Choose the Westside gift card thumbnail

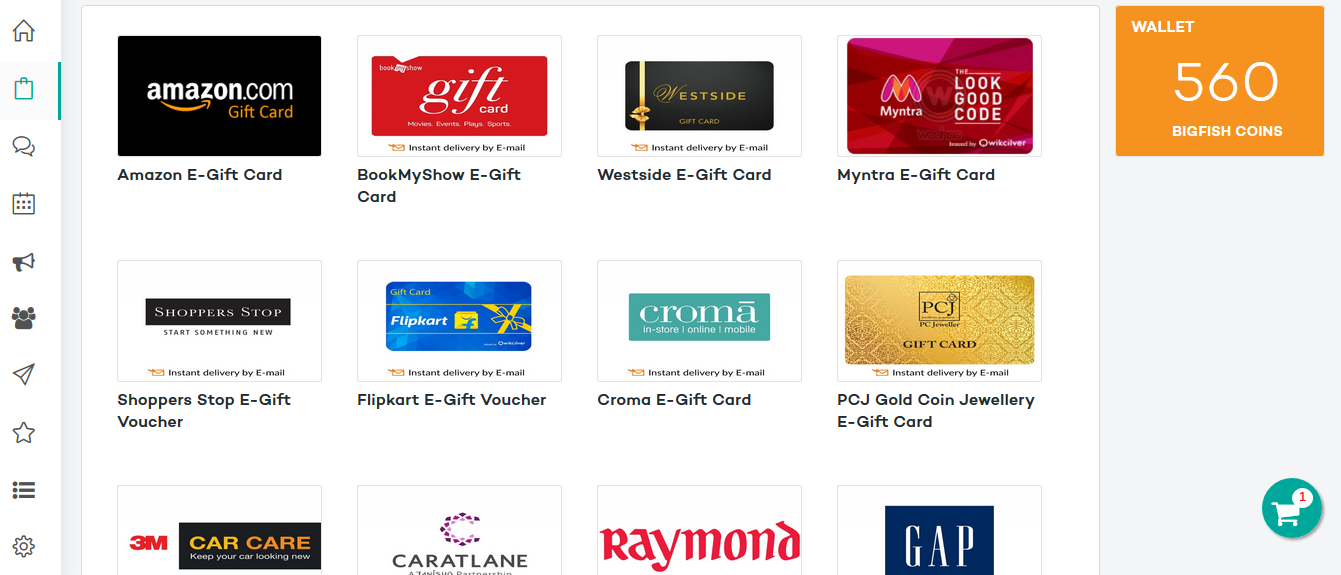(x=699, y=96)
